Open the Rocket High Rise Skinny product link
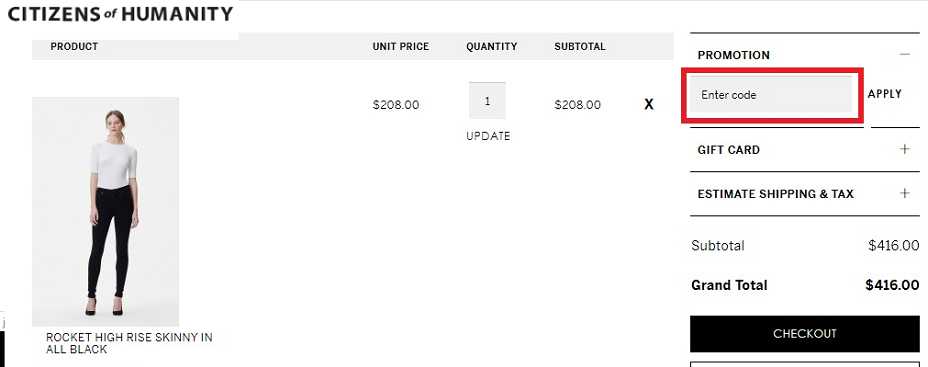The image size is (928, 367). point(129,343)
